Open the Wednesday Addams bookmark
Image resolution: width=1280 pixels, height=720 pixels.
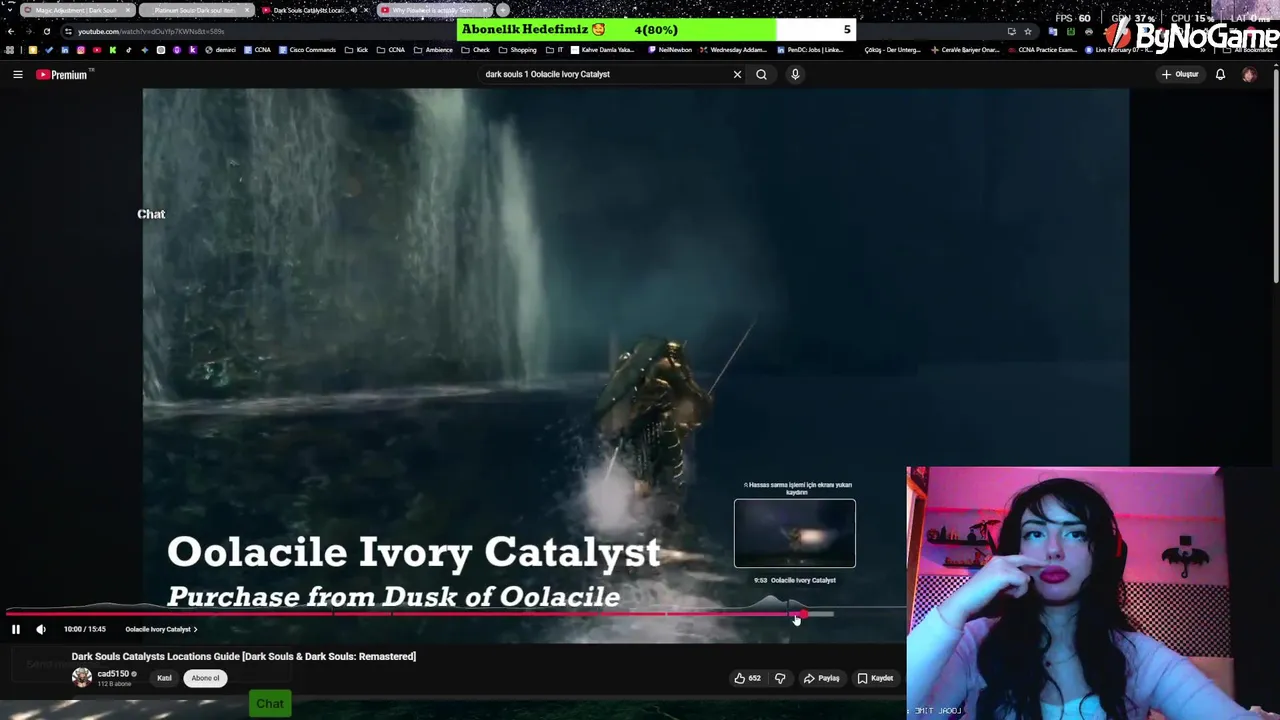pyautogui.click(x=735, y=50)
